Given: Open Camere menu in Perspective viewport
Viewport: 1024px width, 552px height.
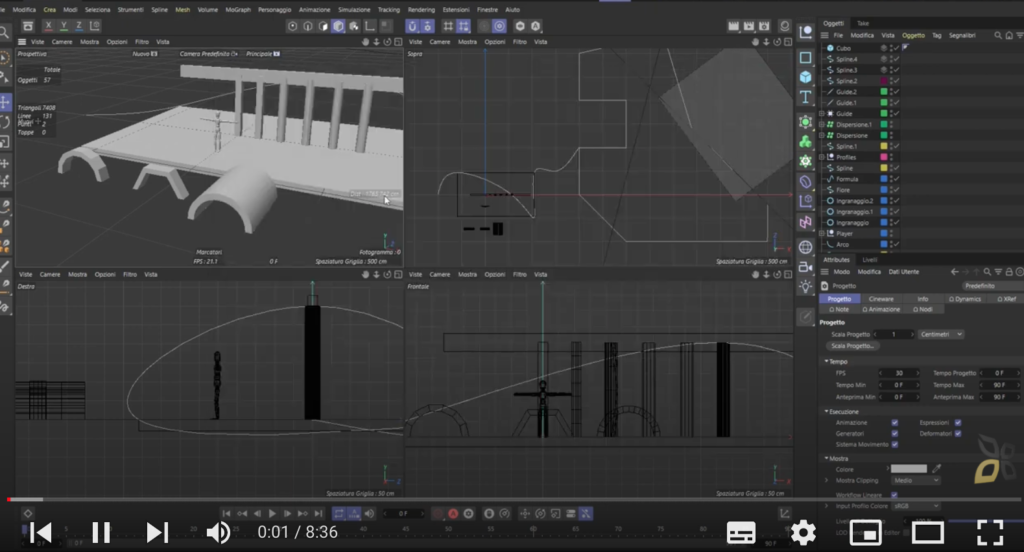Looking at the screenshot, I should (62, 42).
